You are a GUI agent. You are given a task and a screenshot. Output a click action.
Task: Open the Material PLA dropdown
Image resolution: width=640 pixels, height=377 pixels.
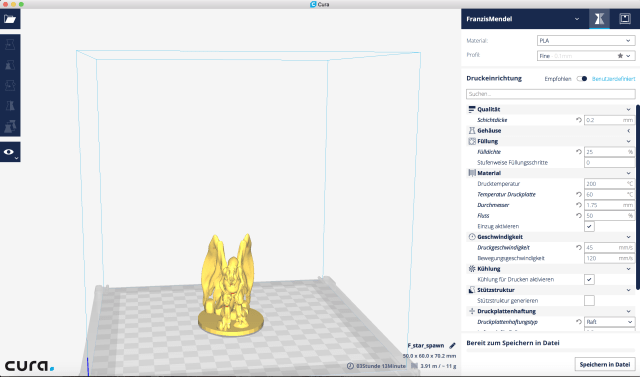[586, 40]
